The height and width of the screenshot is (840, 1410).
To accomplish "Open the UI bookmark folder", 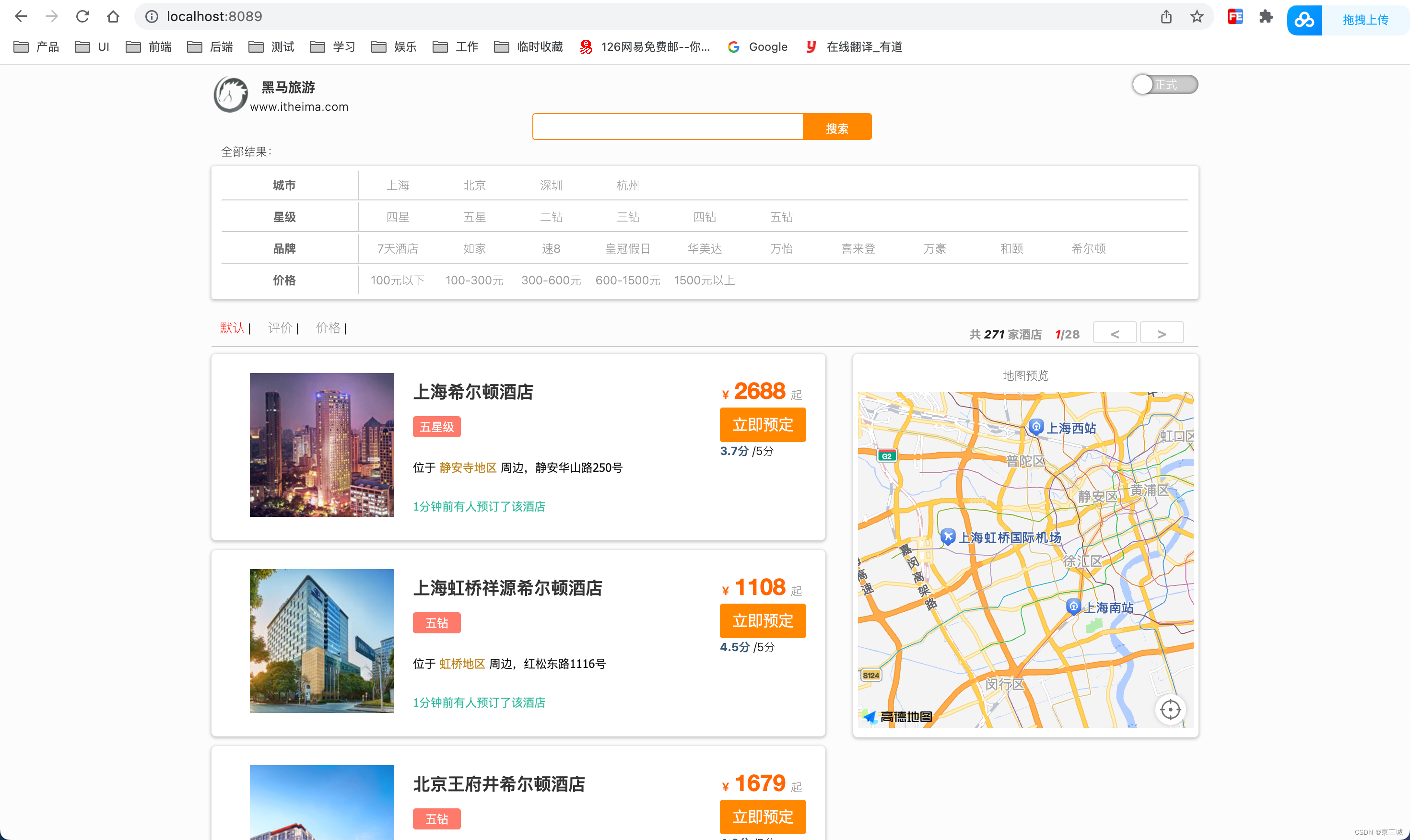I will pyautogui.click(x=92, y=47).
